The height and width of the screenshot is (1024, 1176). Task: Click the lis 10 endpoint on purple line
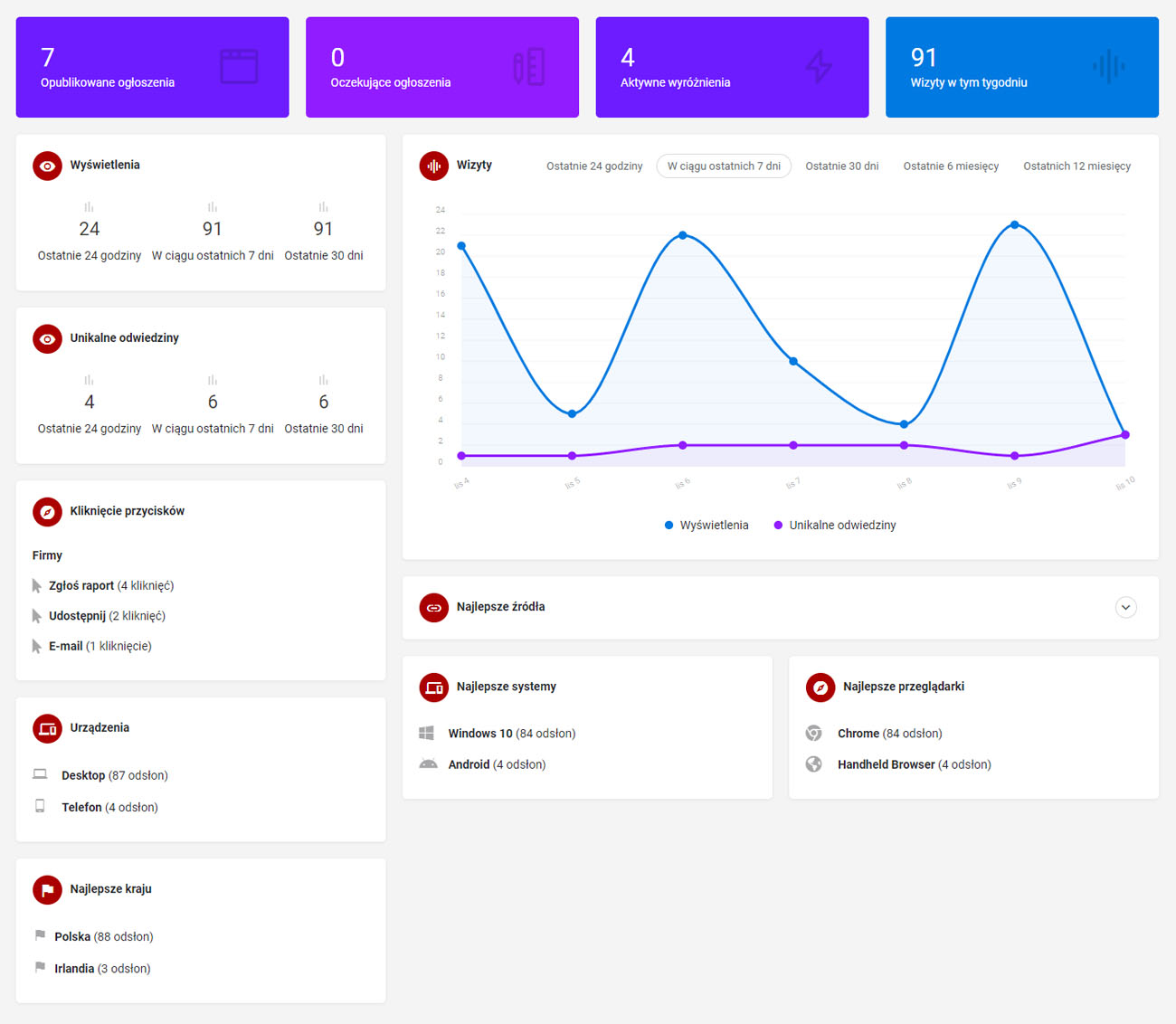[1125, 435]
